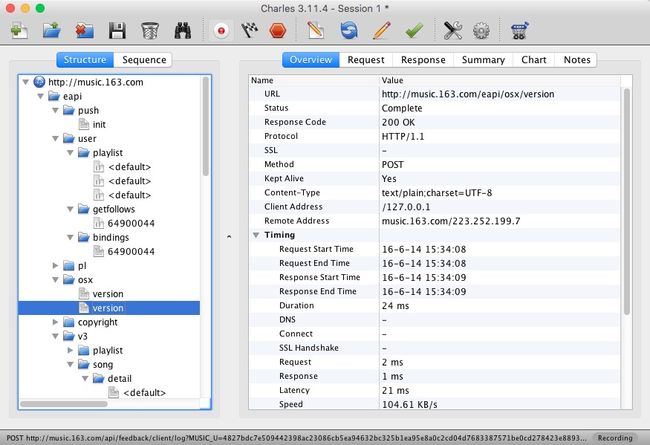Select the <default> request under detail

[x=144, y=392]
